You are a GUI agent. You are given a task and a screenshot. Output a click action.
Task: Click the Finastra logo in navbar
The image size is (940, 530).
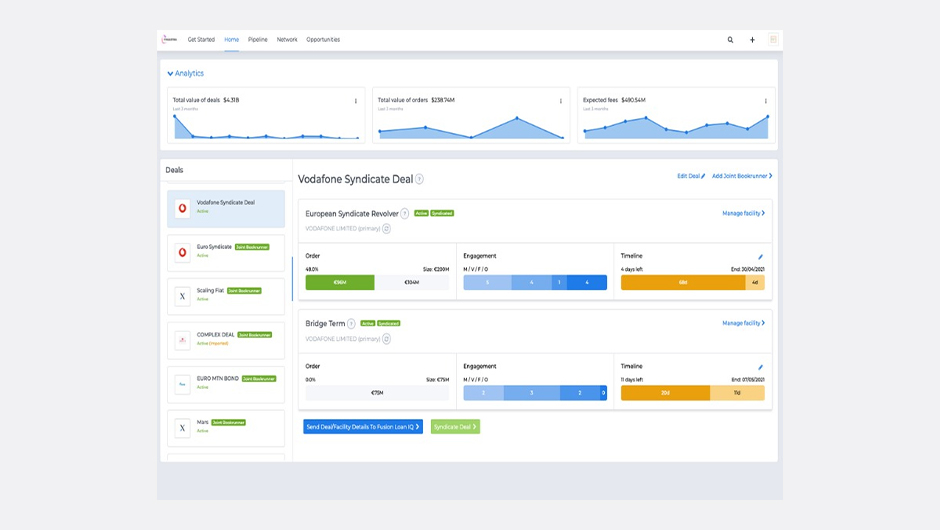coord(170,40)
